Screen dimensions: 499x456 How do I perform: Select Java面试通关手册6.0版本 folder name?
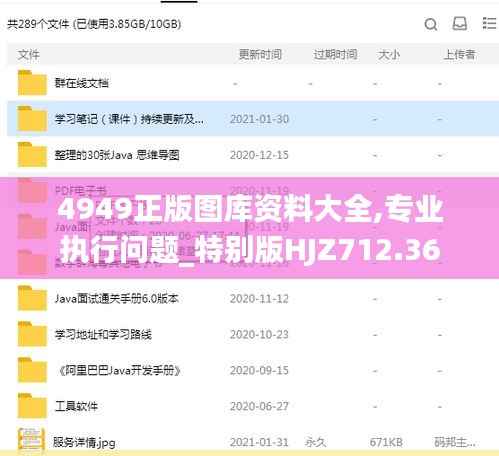(x=117, y=299)
